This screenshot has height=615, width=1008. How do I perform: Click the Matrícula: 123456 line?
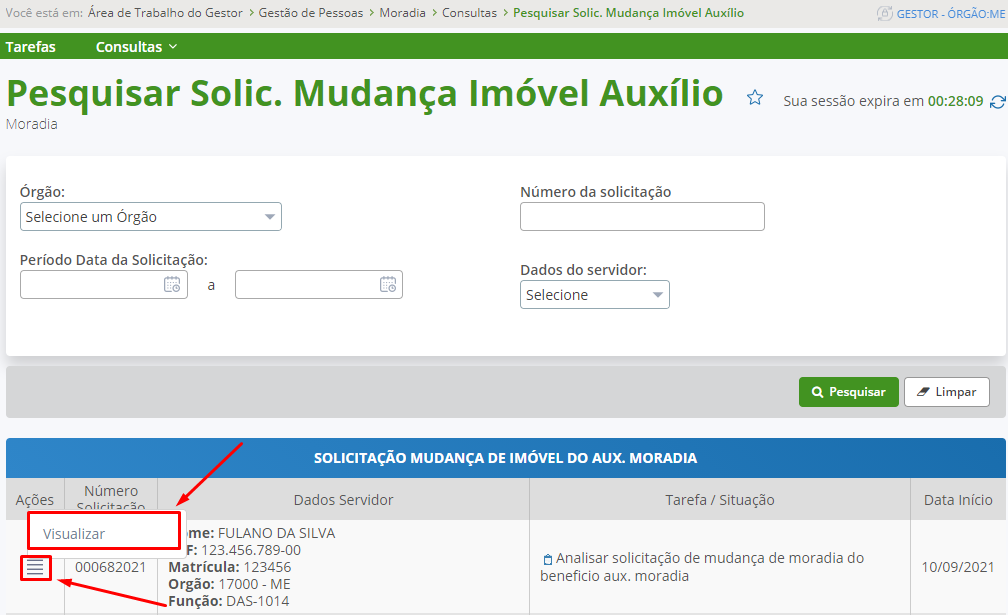pyautogui.click(x=230, y=567)
